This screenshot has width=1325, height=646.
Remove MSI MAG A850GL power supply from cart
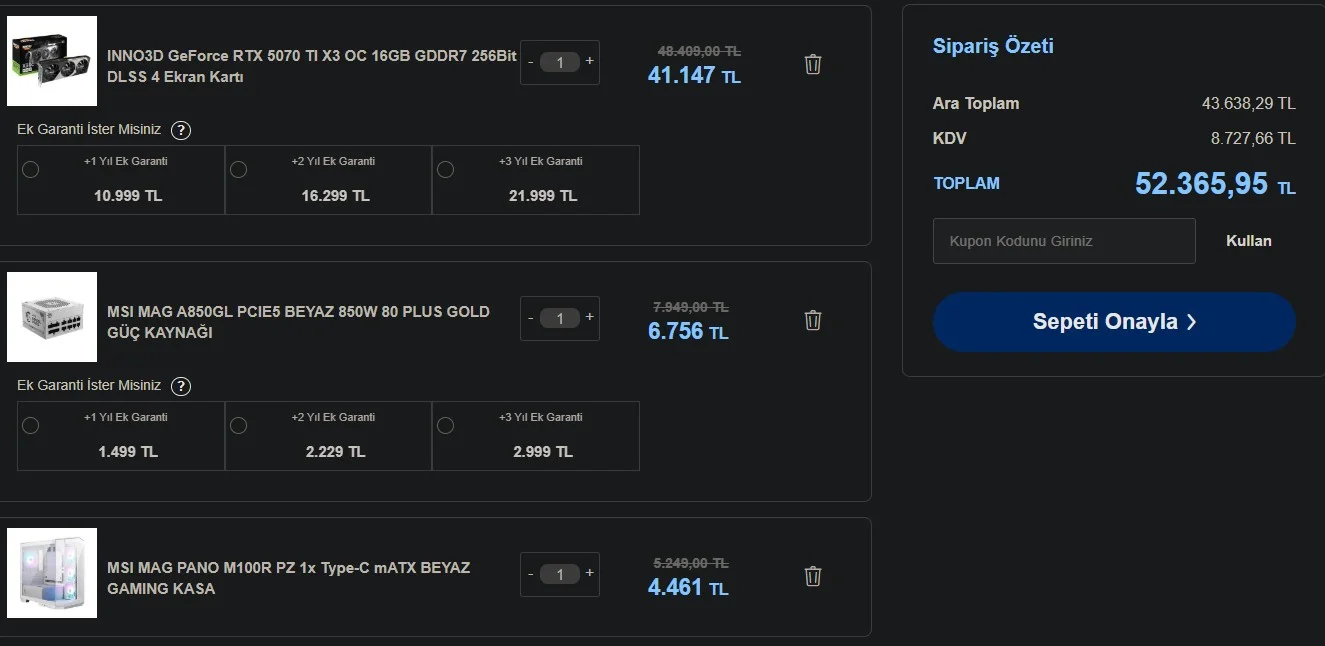click(x=813, y=320)
